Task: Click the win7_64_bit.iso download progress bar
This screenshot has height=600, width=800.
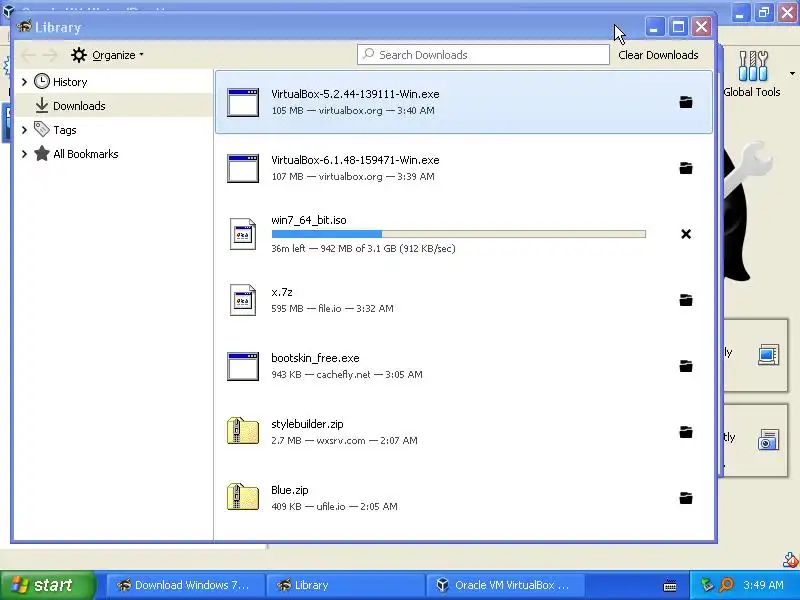Action: point(459,234)
